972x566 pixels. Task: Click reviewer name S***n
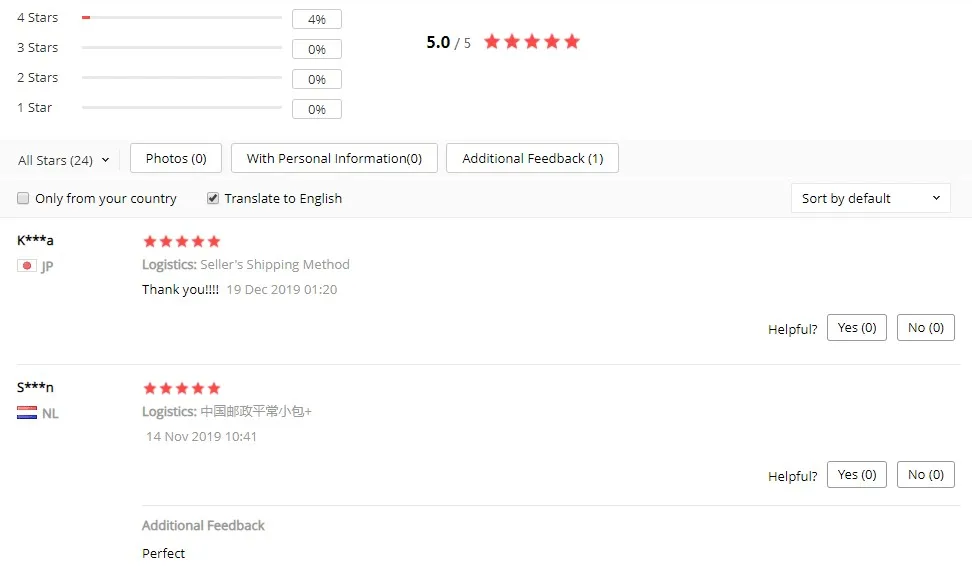35,387
